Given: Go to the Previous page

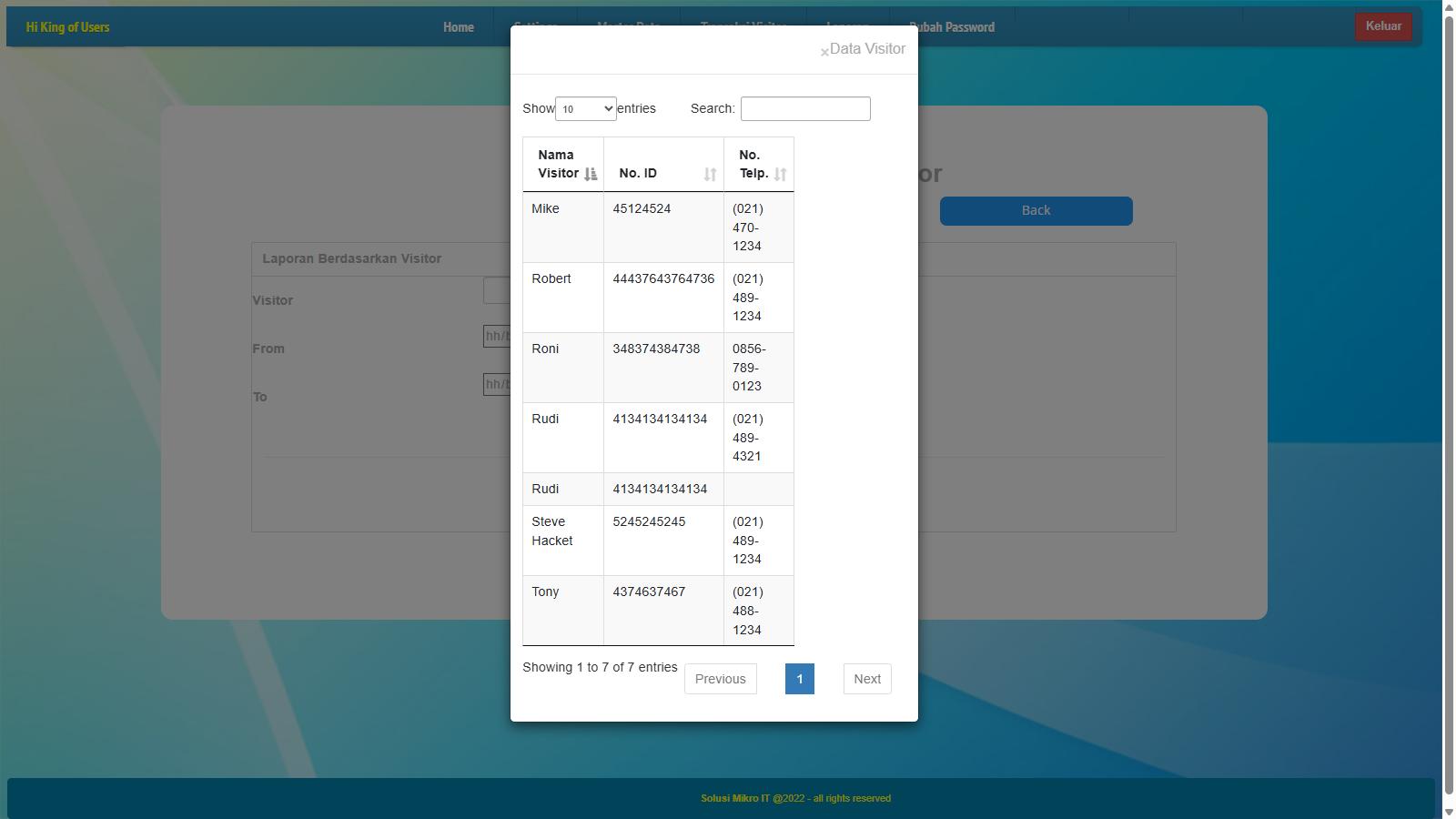Looking at the screenshot, I should coord(720,679).
